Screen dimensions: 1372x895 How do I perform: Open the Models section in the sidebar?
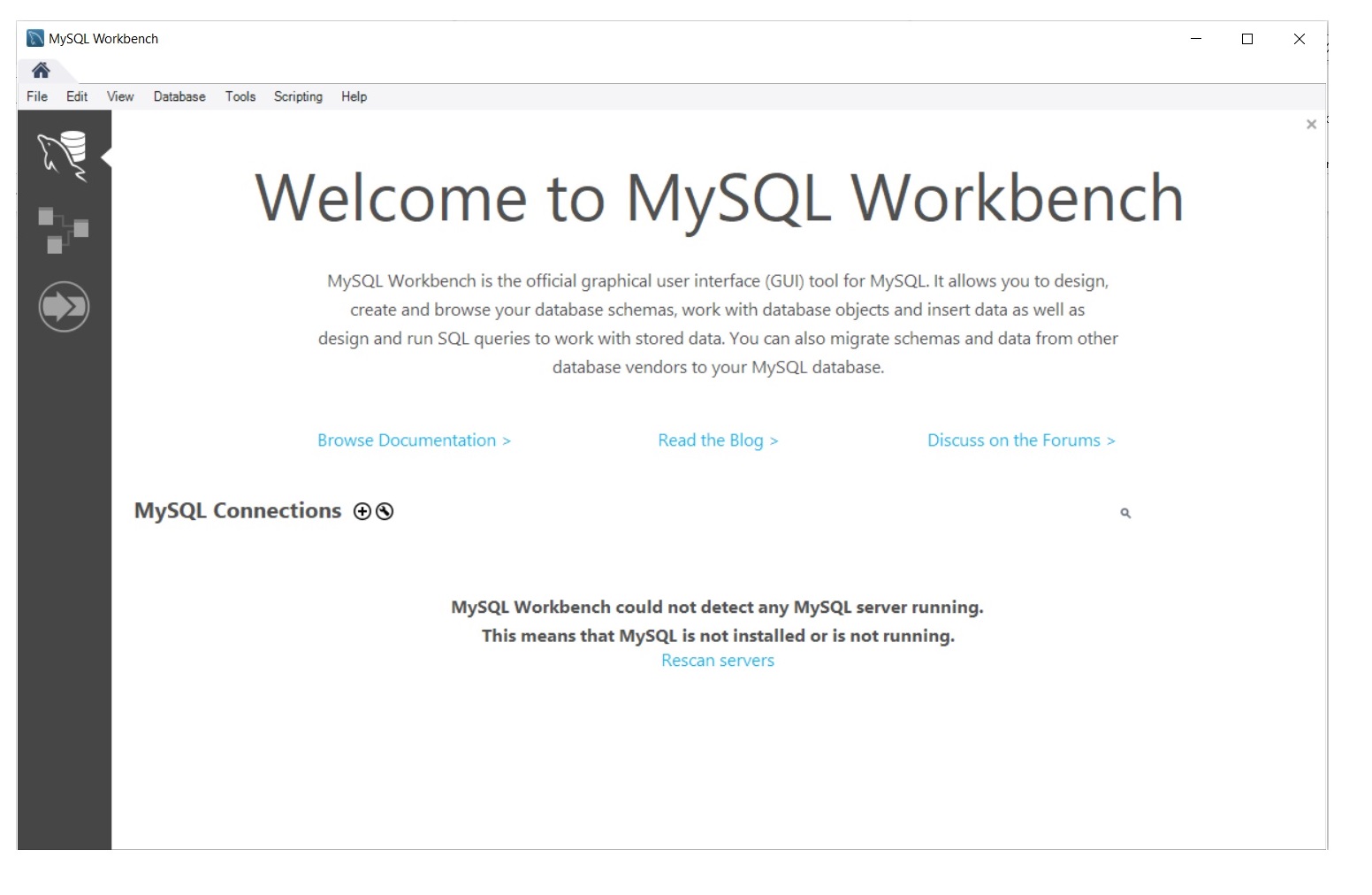63,230
